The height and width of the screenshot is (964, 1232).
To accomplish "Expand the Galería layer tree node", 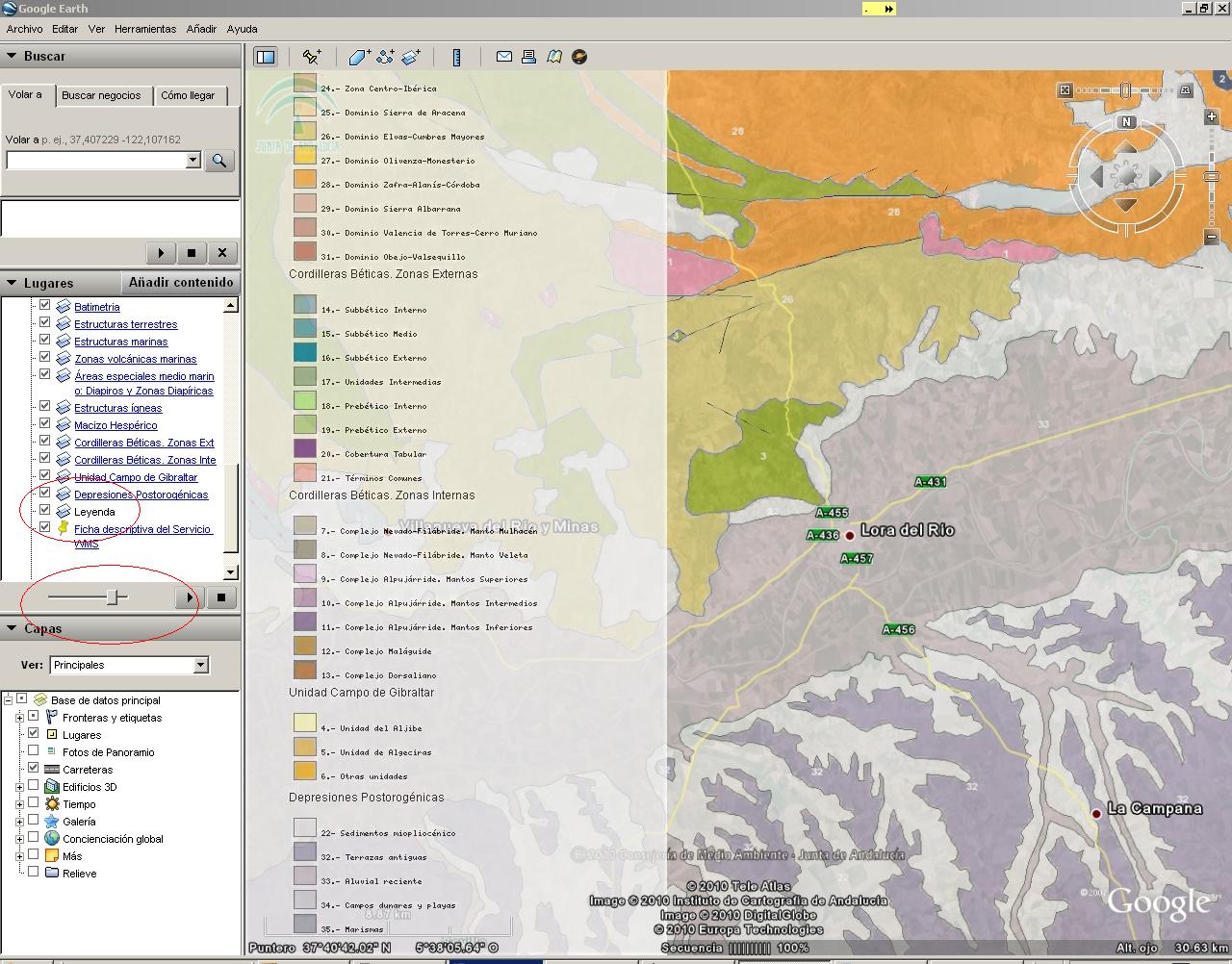I will point(19,822).
